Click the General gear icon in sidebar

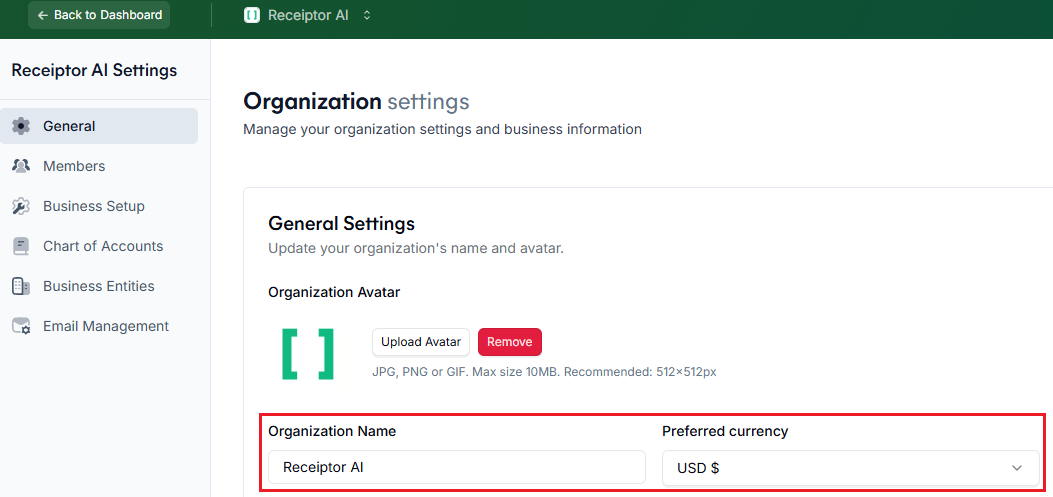tap(21, 126)
